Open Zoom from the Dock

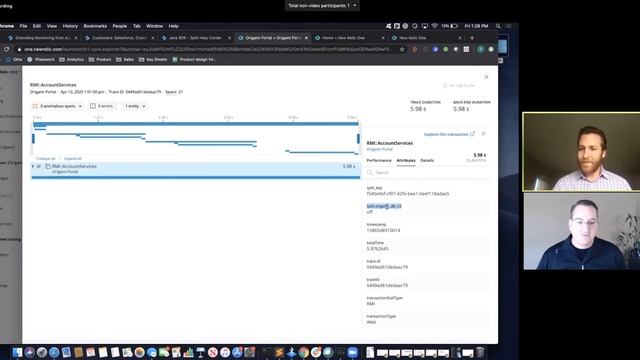pyautogui.click(x=352, y=352)
